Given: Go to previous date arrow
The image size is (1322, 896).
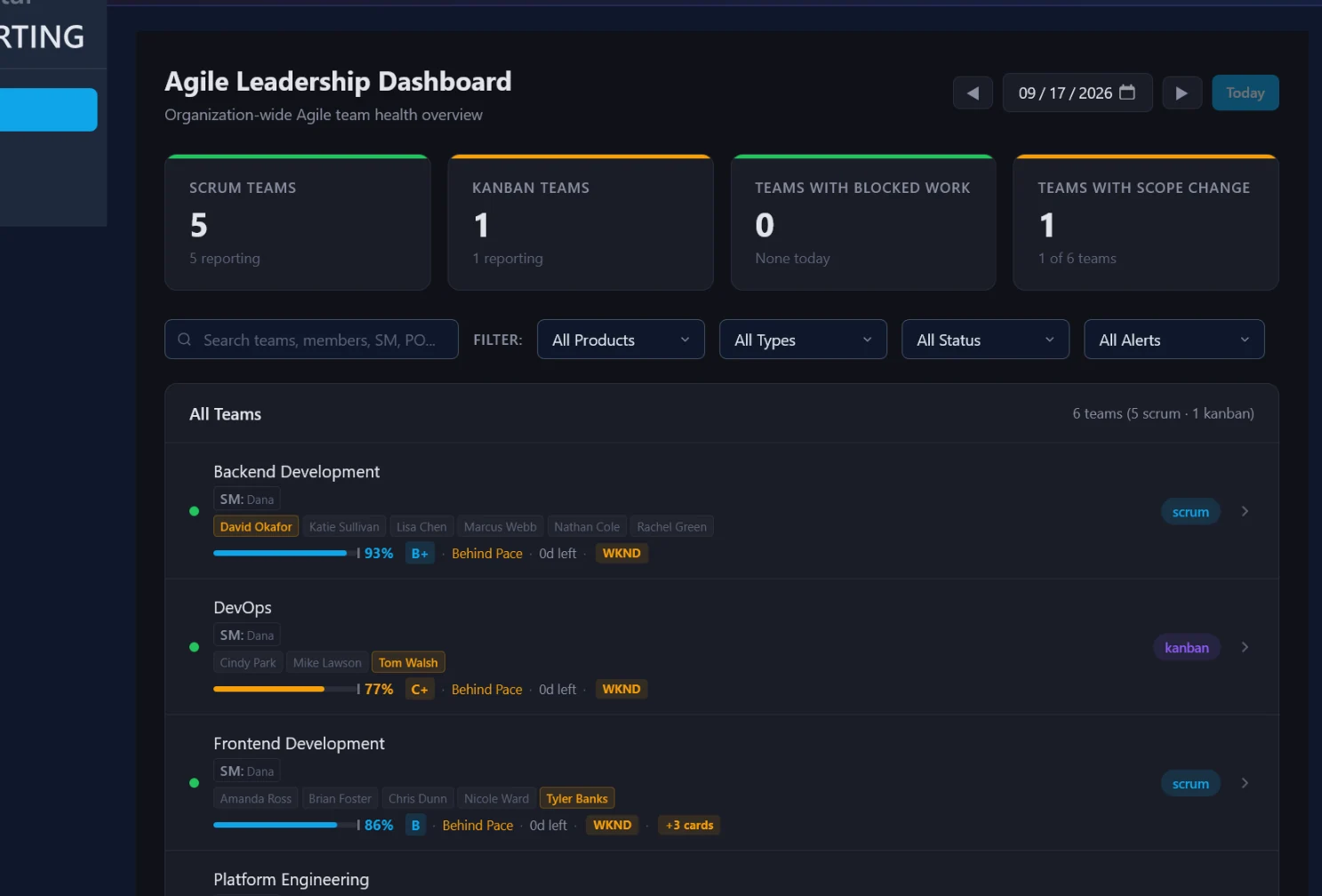Looking at the screenshot, I should click(973, 93).
